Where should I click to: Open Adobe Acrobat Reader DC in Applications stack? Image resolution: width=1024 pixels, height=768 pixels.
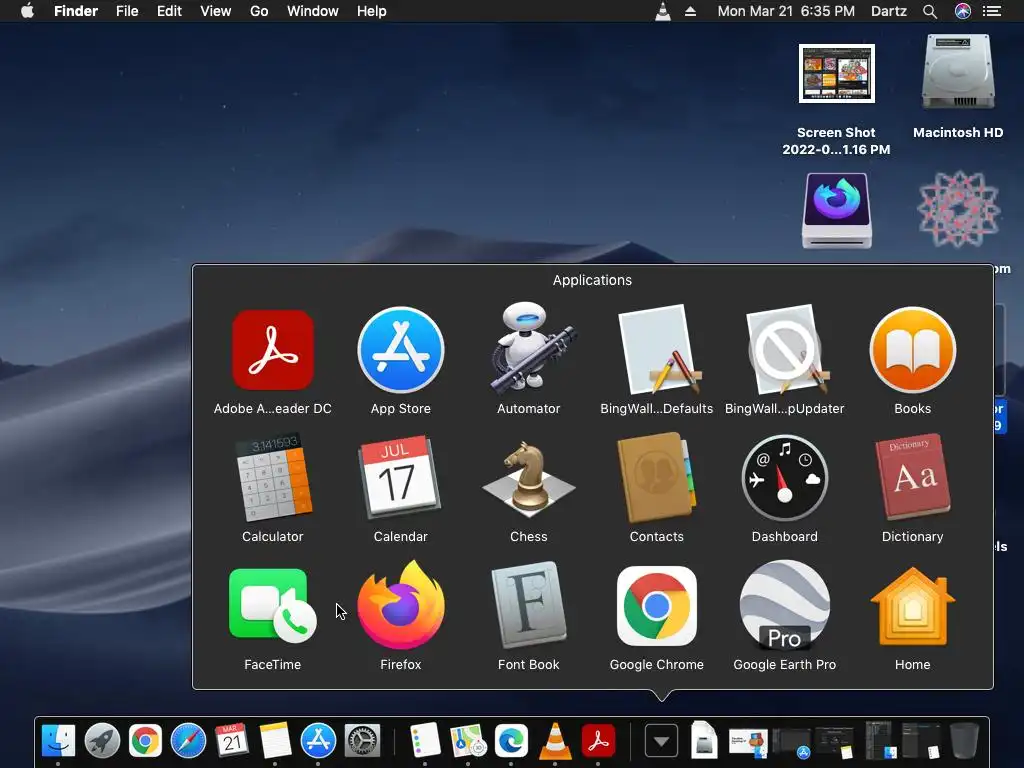273,351
